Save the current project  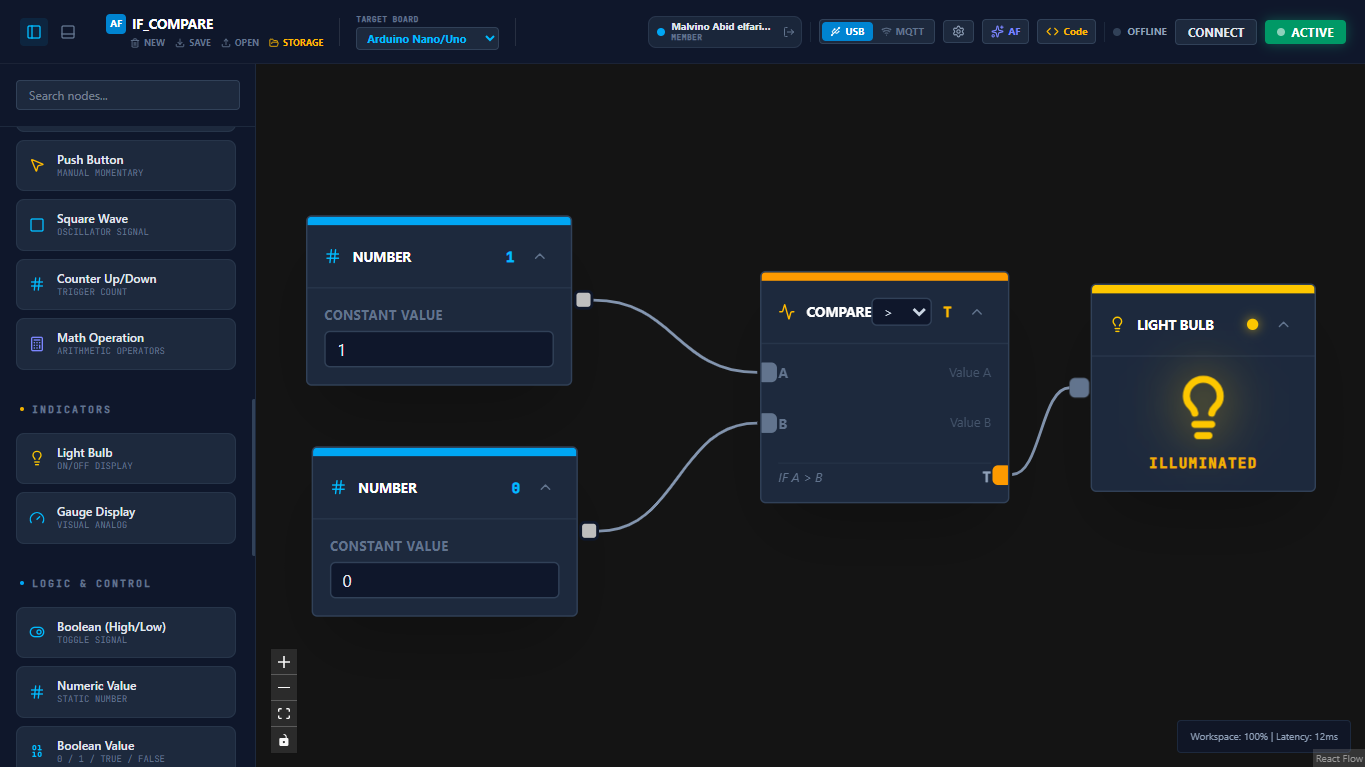click(x=193, y=43)
